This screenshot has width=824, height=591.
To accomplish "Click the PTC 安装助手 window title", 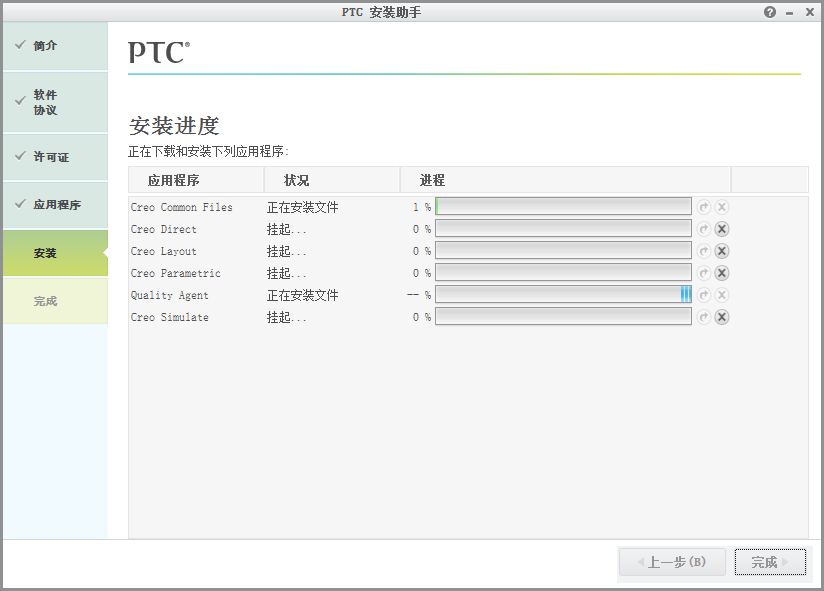I will click(x=382, y=12).
